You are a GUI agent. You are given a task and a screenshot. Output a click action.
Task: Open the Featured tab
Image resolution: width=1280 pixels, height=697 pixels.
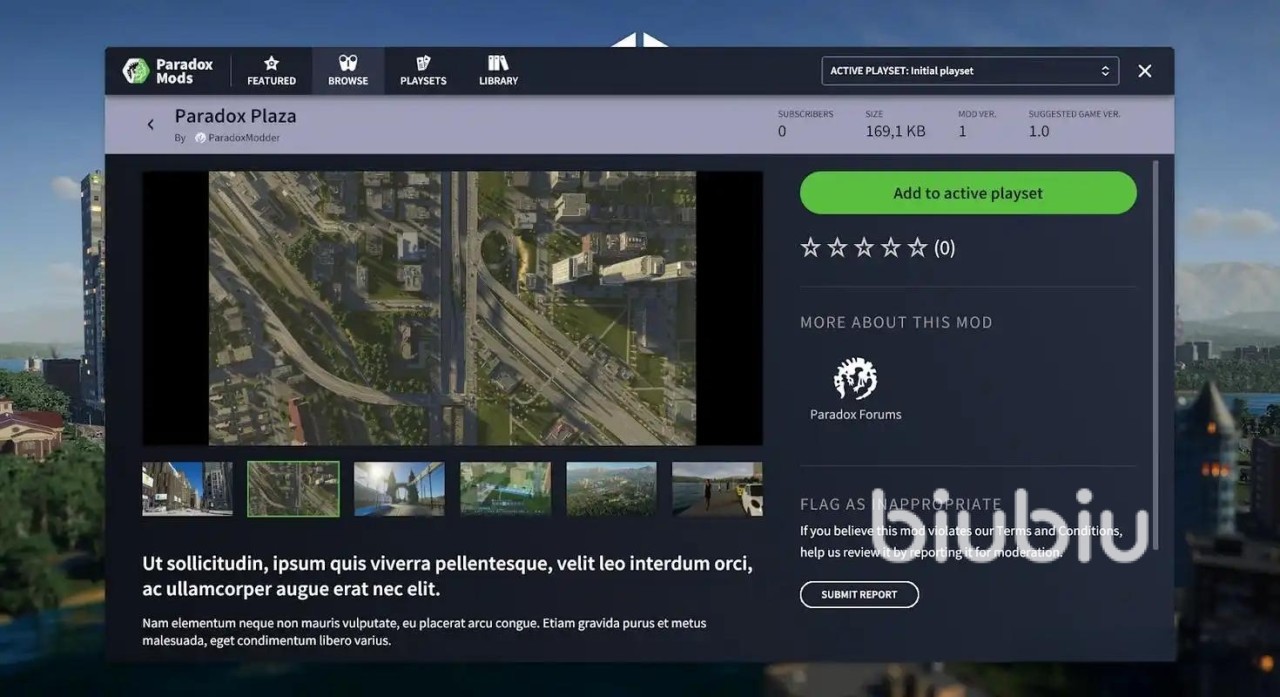[x=271, y=71]
